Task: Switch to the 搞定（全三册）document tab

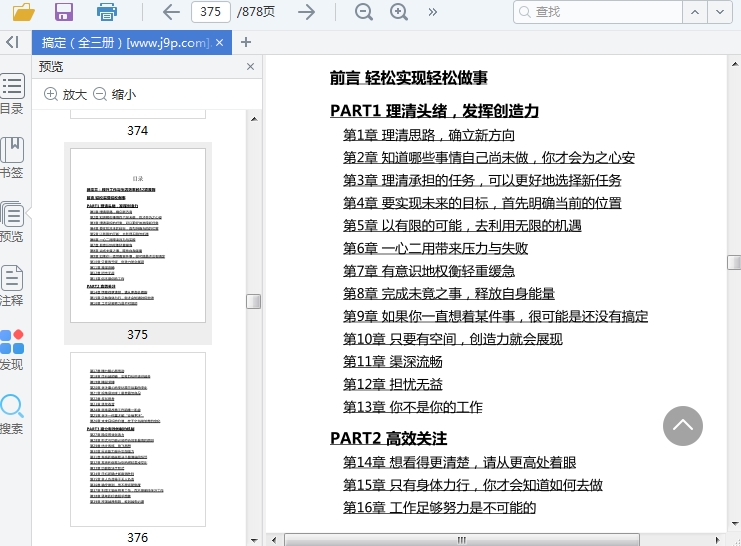Action: click(125, 43)
